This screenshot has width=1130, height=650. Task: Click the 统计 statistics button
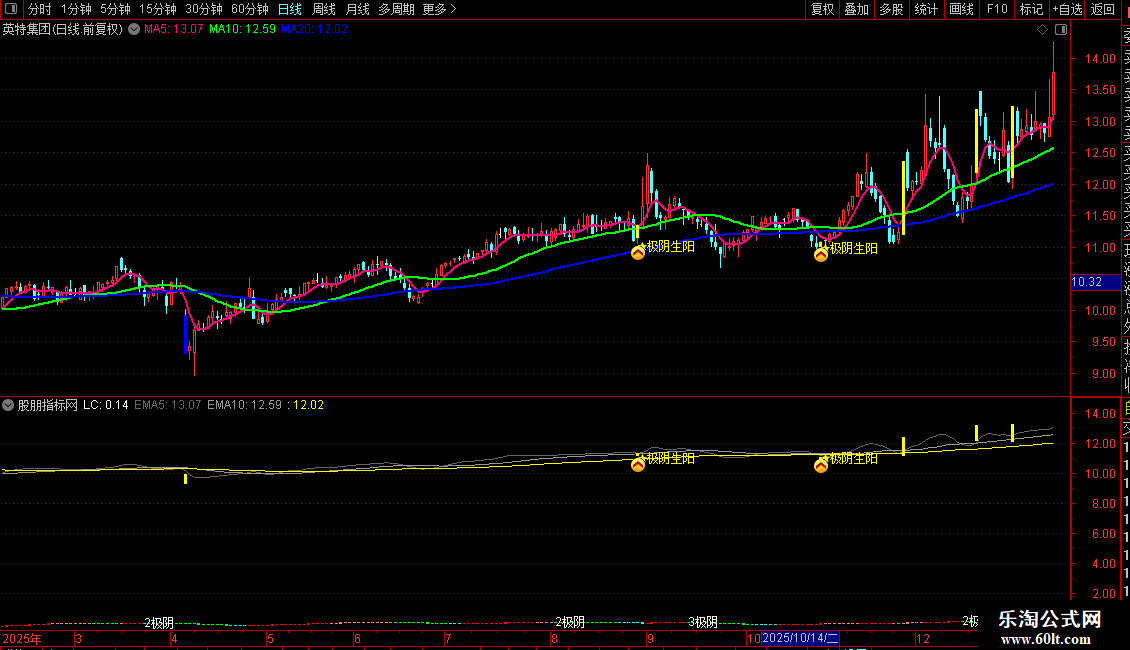(x=926, y=9)
